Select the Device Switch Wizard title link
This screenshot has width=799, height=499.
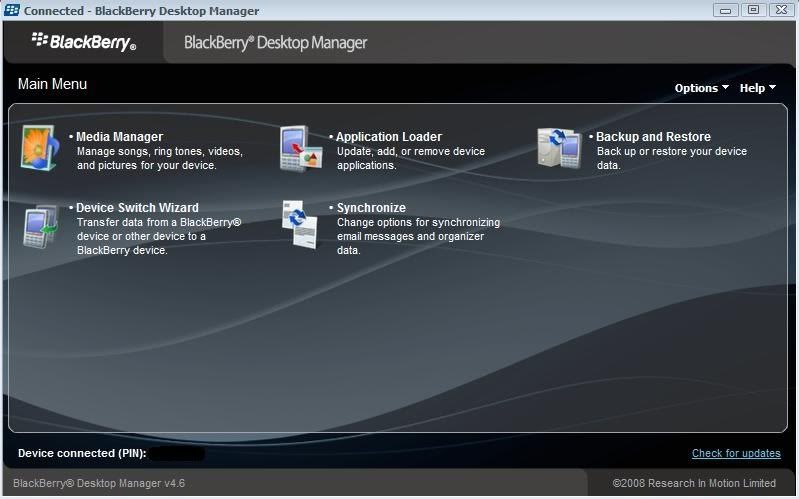[137, 207]
